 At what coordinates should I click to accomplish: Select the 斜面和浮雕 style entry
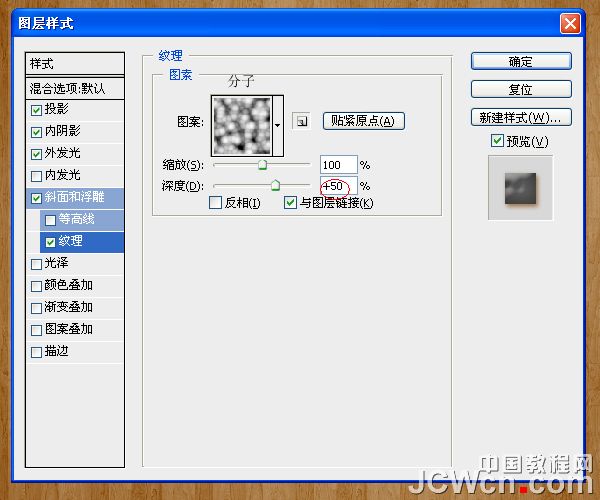click(83, 197)
